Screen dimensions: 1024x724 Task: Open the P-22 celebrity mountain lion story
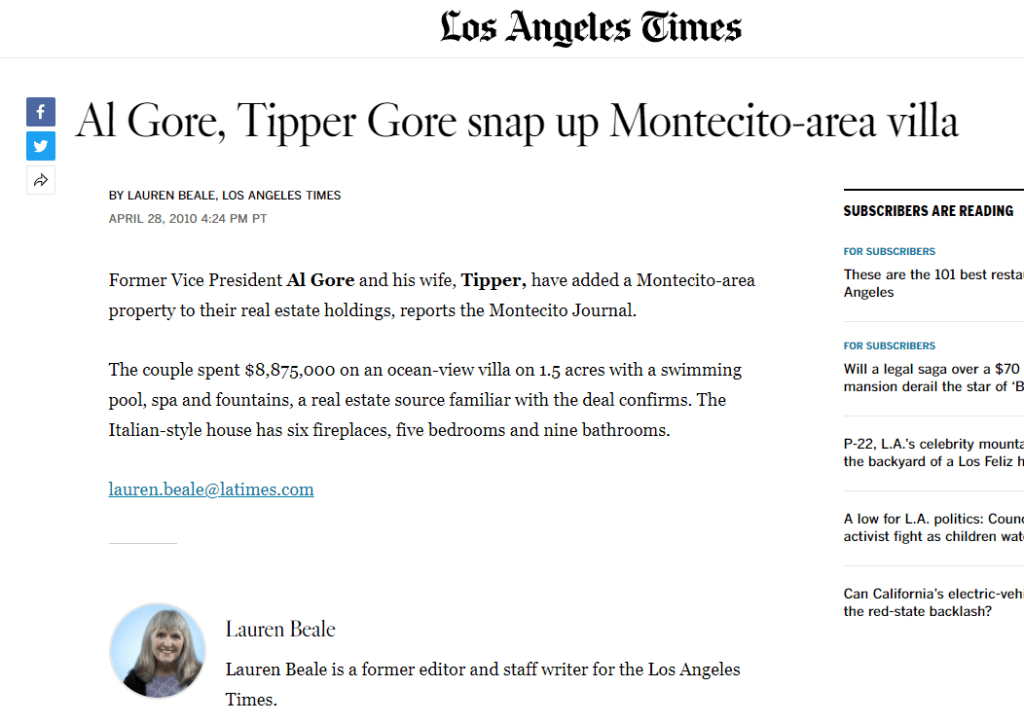932,452
